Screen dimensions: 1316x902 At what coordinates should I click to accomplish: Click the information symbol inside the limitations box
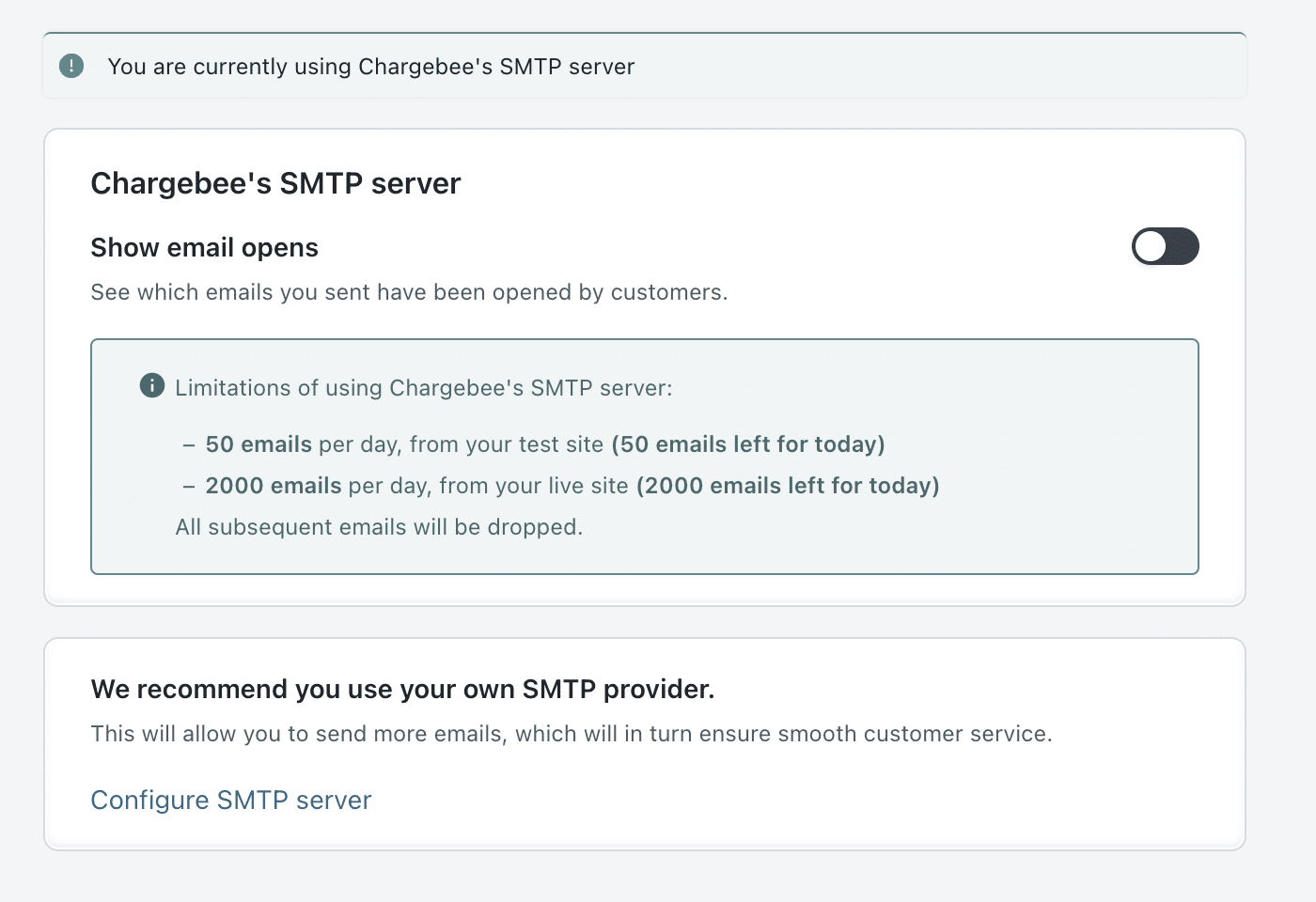(x=151, y=385)
